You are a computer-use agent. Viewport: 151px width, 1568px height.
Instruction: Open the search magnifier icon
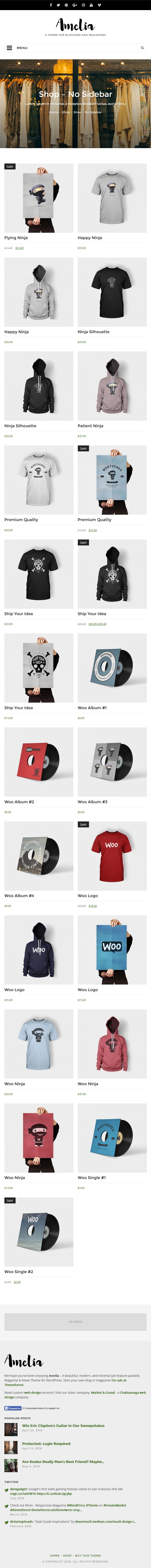(142, 47)
